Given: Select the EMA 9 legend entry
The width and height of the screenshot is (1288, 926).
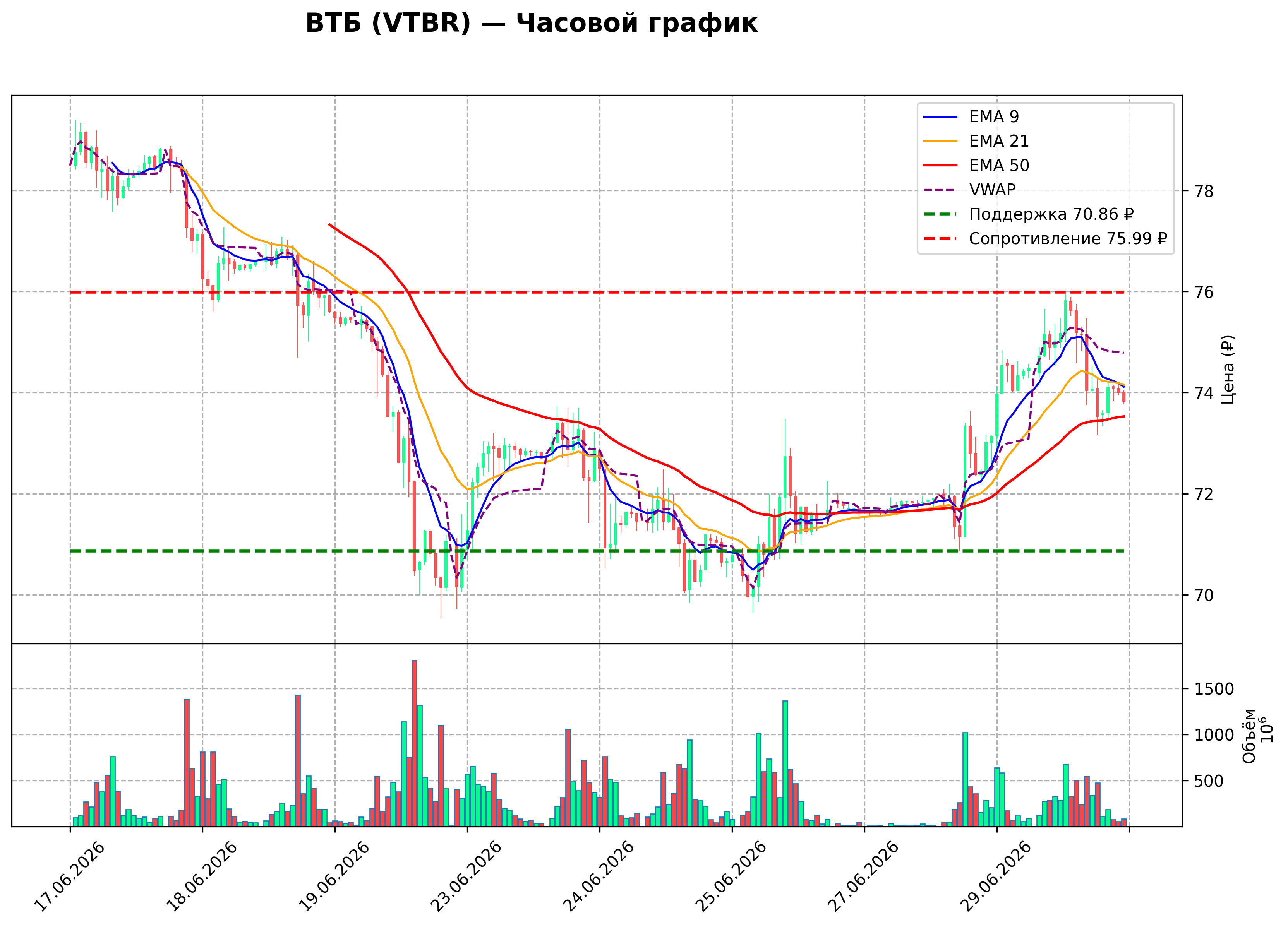Looking at the screenshot, I should 971,116.
